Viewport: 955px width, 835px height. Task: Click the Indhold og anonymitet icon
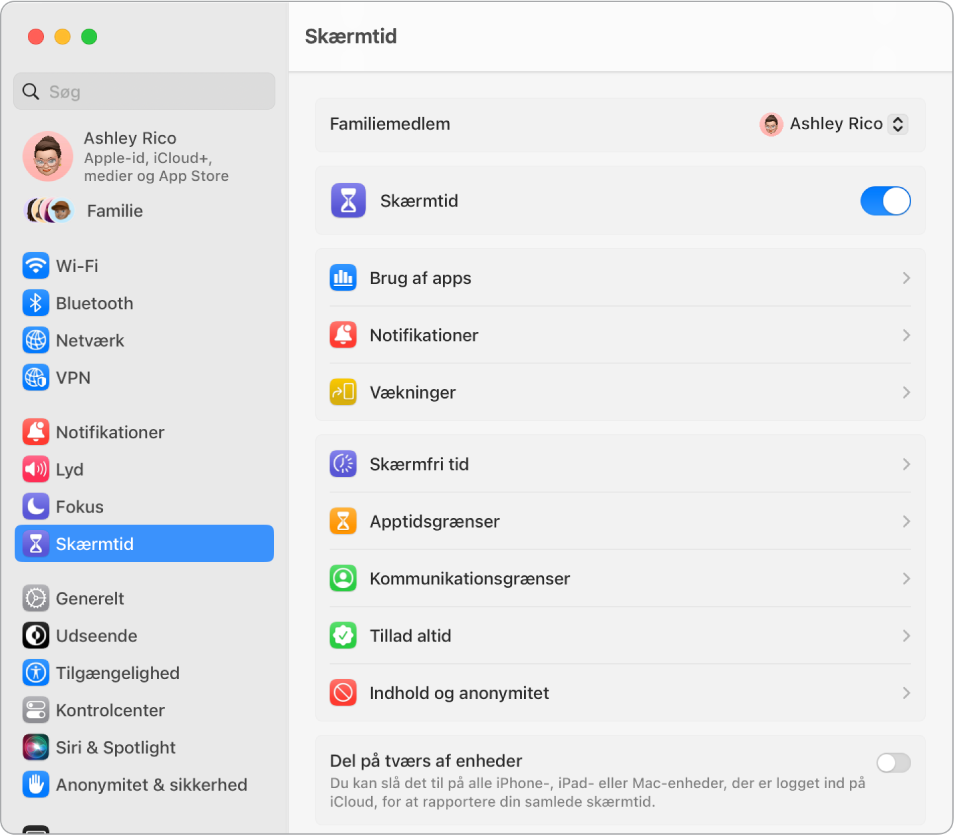tap(344, 693)
